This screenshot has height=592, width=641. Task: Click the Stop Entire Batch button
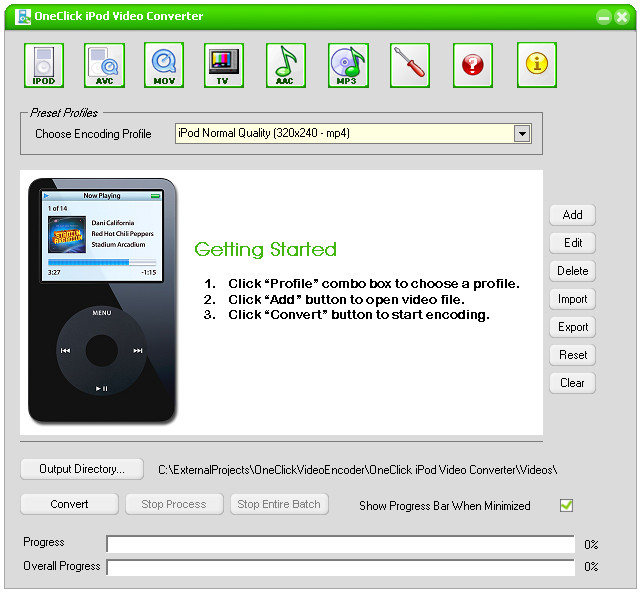pos(279,504)
